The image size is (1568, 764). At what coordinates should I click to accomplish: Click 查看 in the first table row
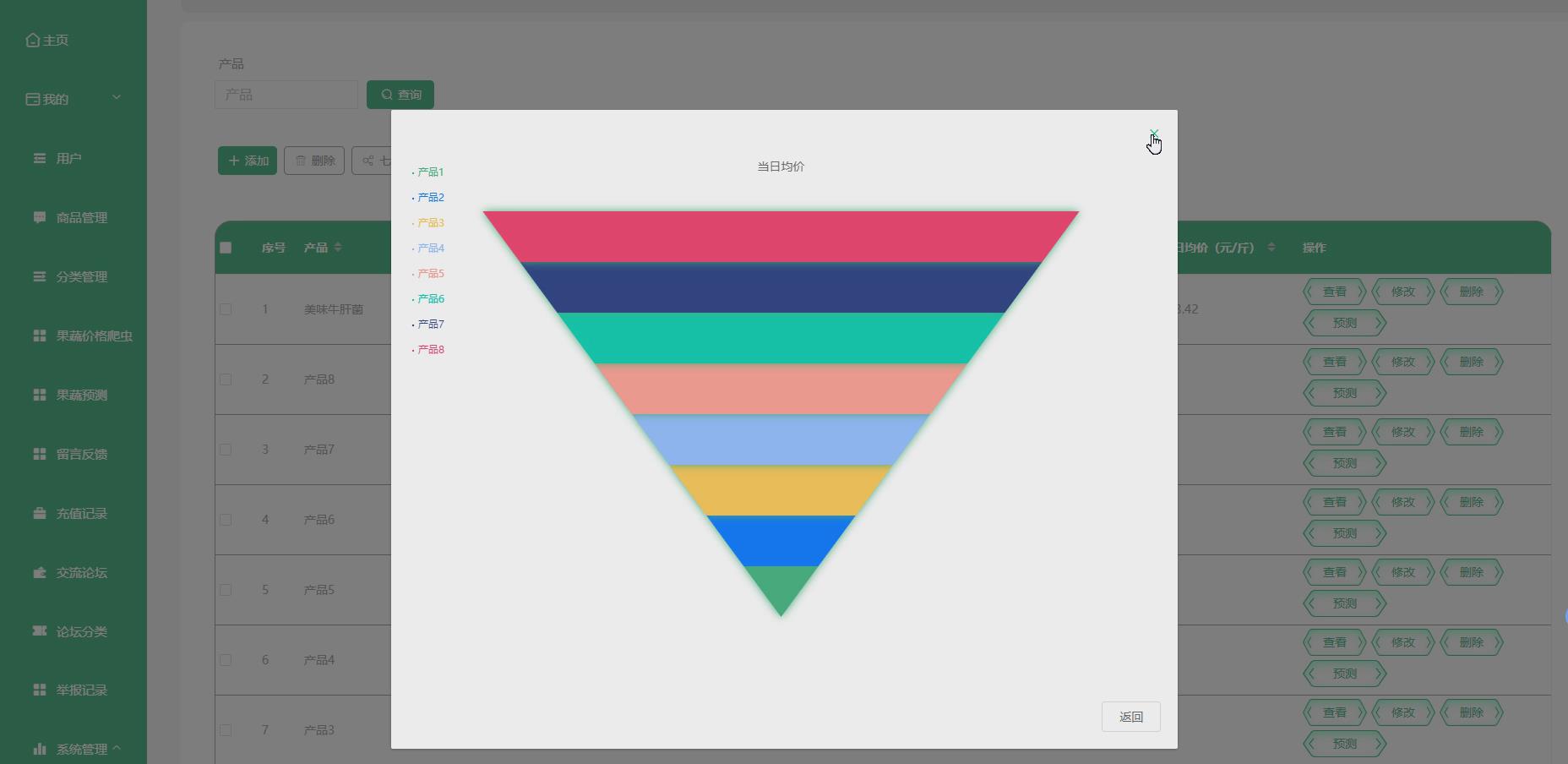click(1335, 292)
